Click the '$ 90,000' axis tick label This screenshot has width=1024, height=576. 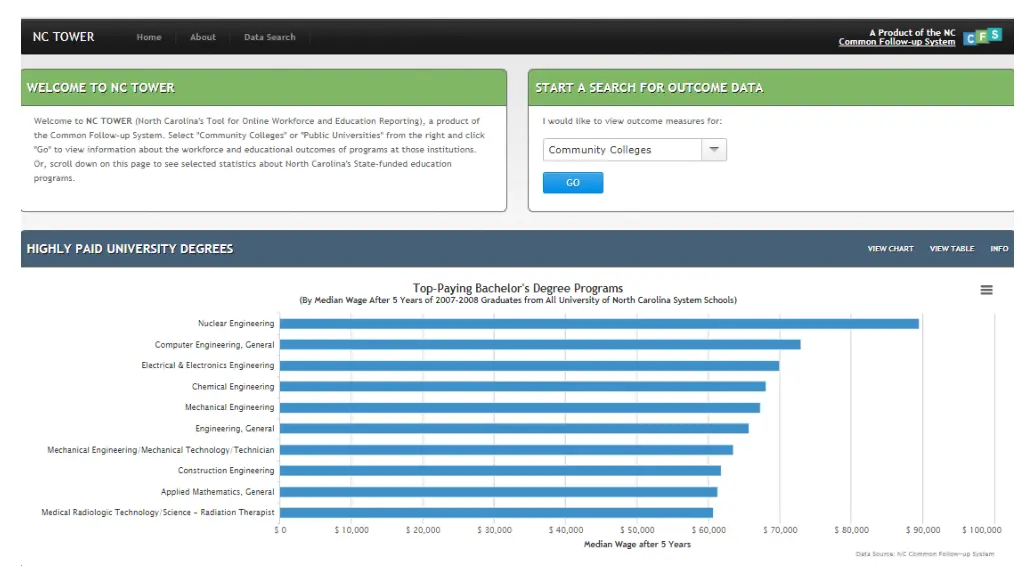tap(923, 530)
